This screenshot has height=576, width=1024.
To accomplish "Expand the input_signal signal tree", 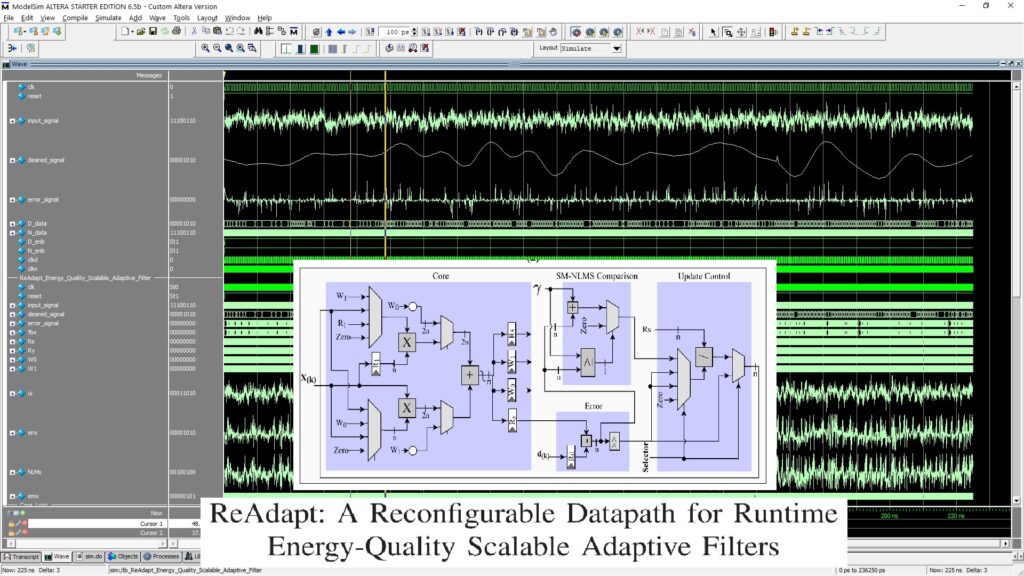I will [12, 121].
